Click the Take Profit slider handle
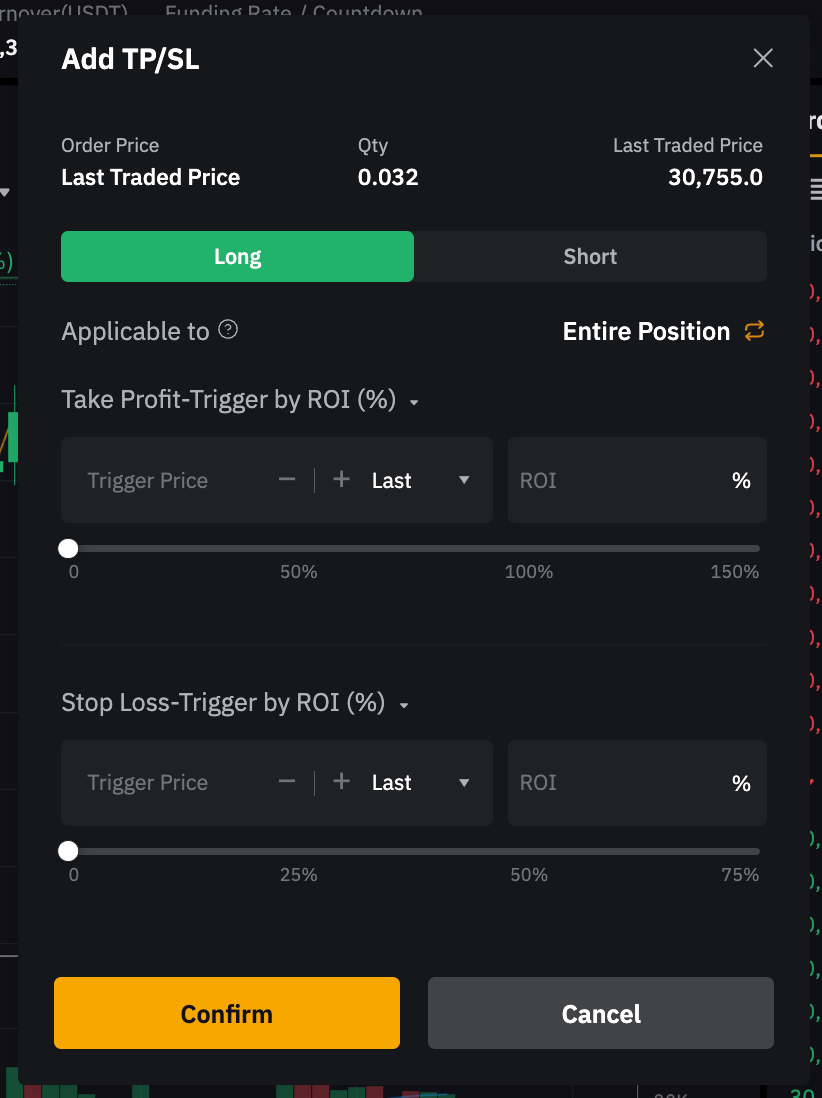 point(68,548)
